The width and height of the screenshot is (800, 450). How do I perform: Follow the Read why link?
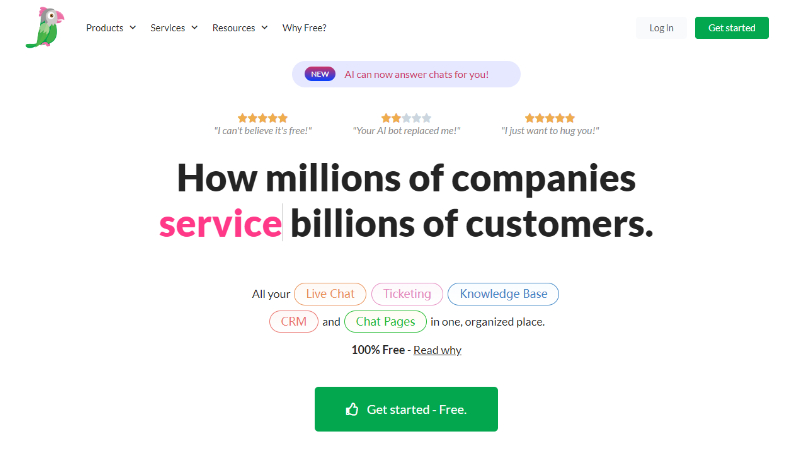pos(437,350)
